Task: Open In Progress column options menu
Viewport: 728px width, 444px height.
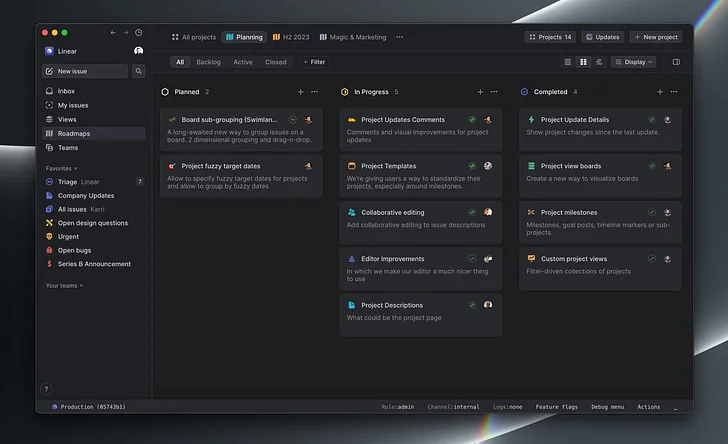Action: (494, 92)
